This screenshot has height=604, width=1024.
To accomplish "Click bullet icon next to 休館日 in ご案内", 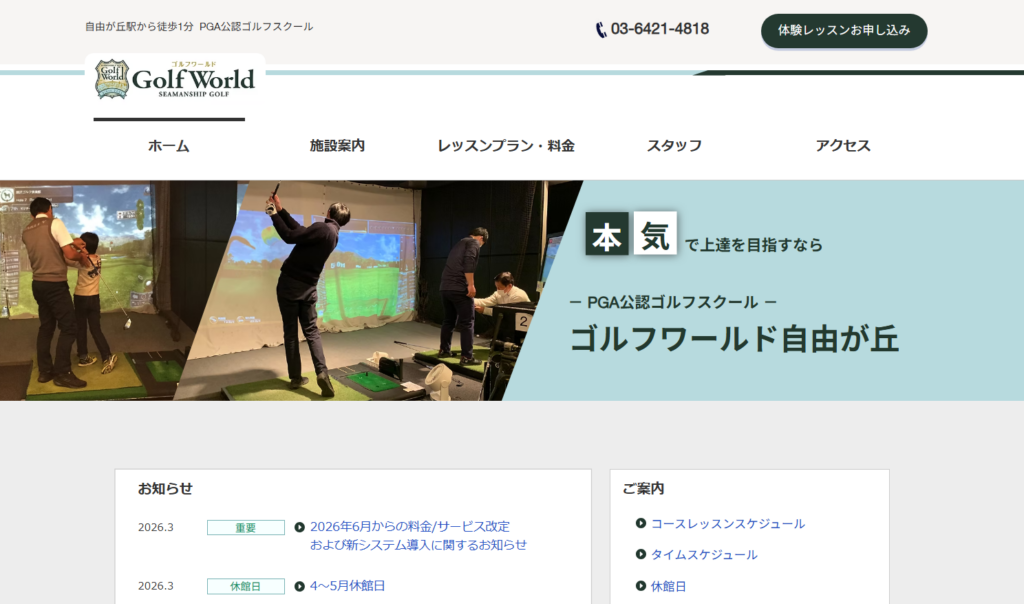I will (x=641, y=586).
